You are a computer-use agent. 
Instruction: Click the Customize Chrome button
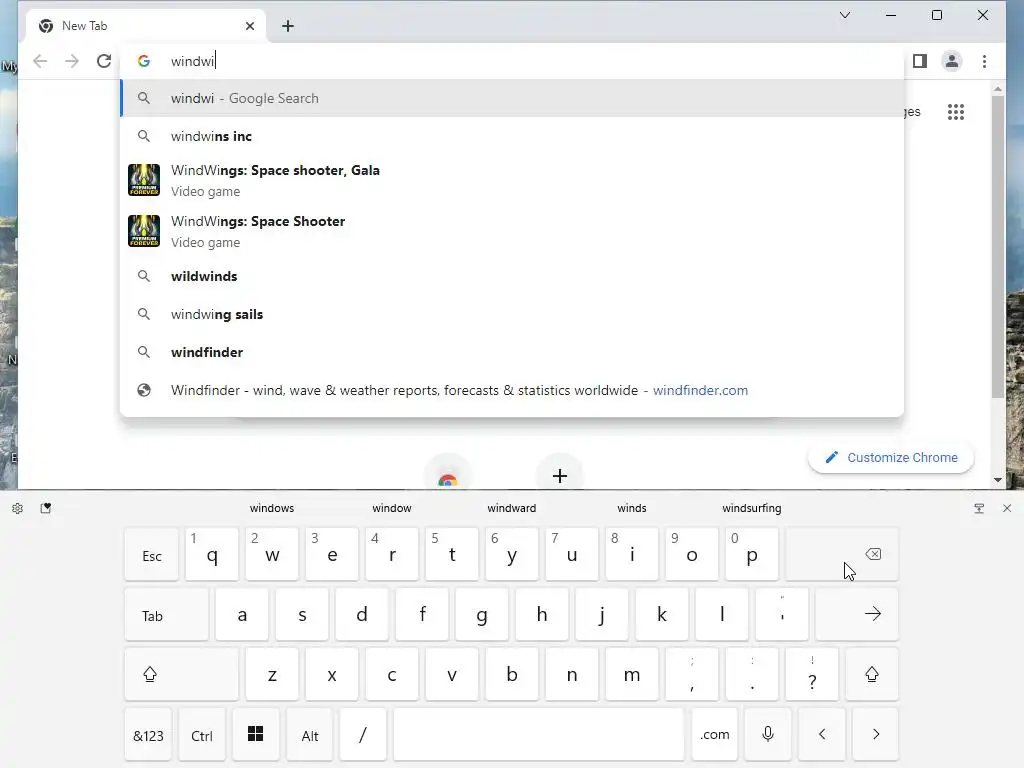tap(891, 458)
